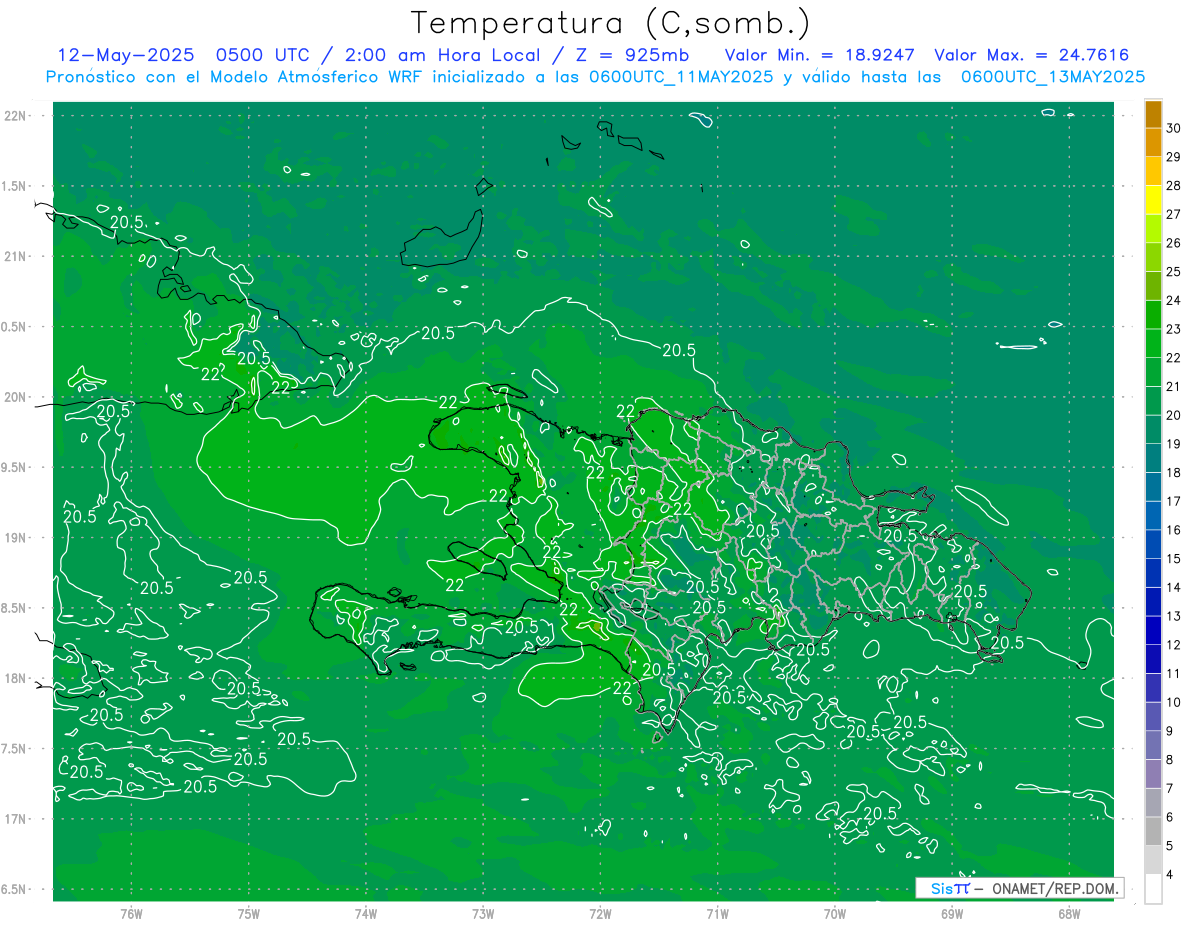Click the '70W' longitude axis label
Screen dimensions: 1200x927
[835, 913]
